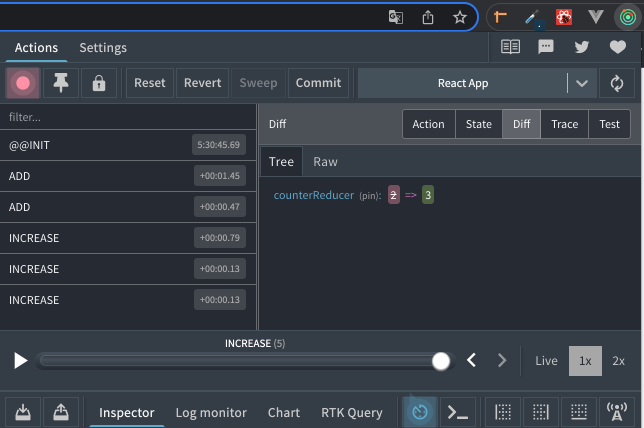Viewport: 644px width, 428px height.
Task: Show the Action view tab
Action: click(x=428, y=124)
